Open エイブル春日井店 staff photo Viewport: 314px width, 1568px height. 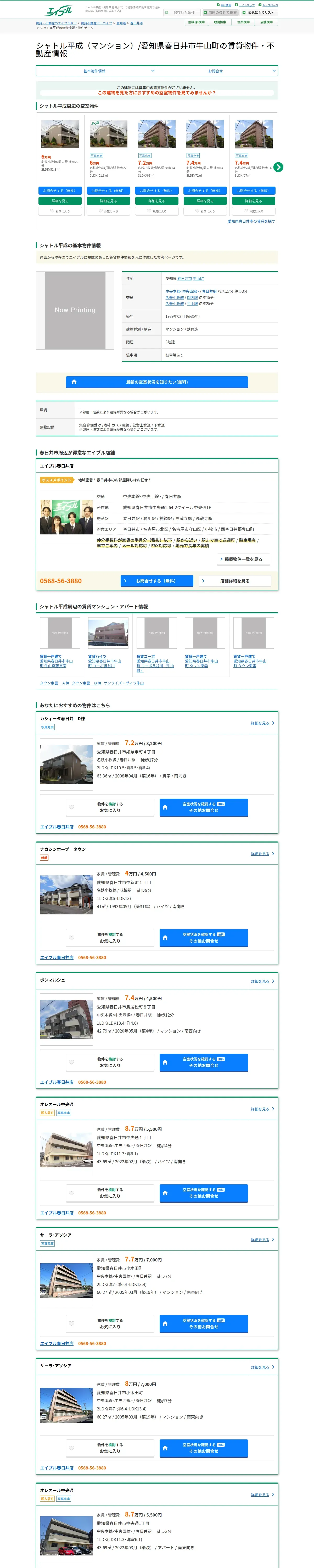tap(66, 517)
